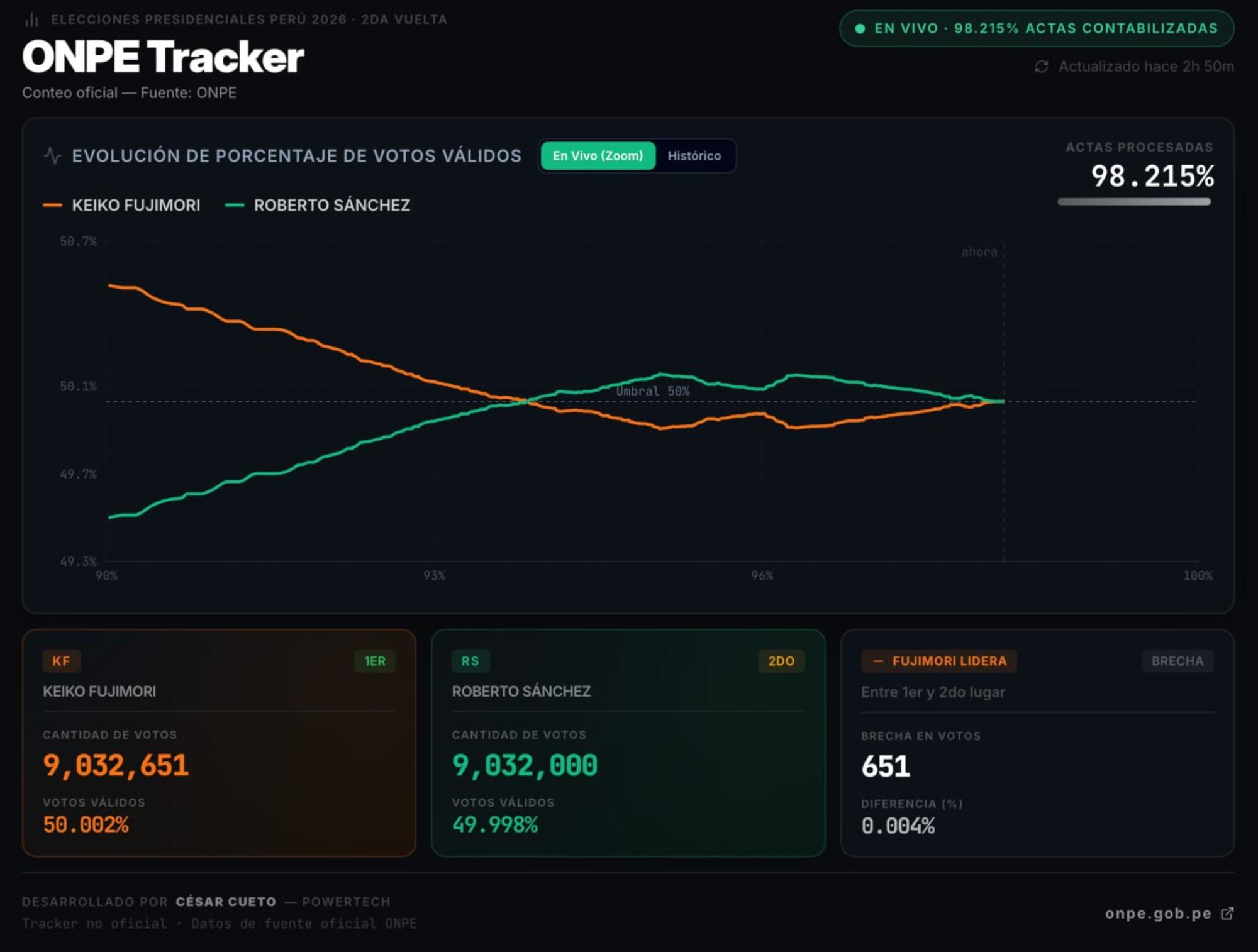Click ROBERTO SÁNCHEZ name in green card
Image resolution: width=1258 pixels, height=952 pixels.
[521, 692]
